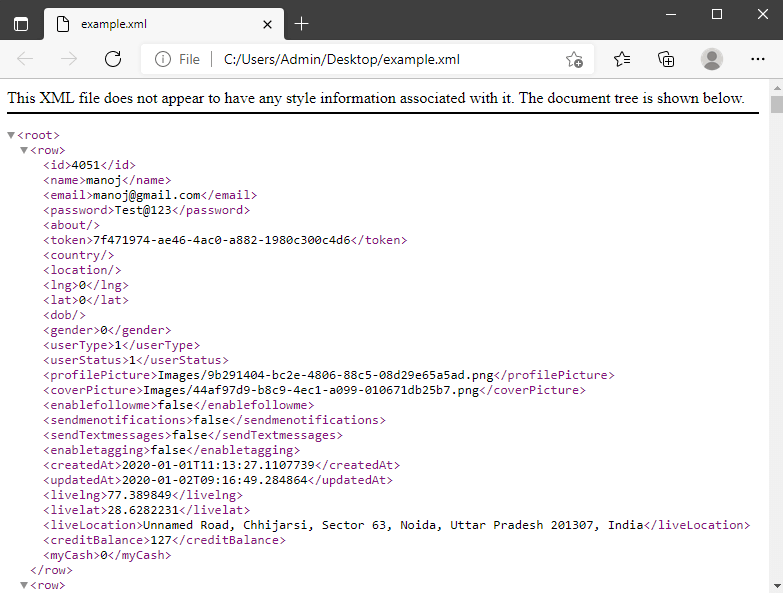
Task: Close the example.xml tab
Action: (267, 24)
